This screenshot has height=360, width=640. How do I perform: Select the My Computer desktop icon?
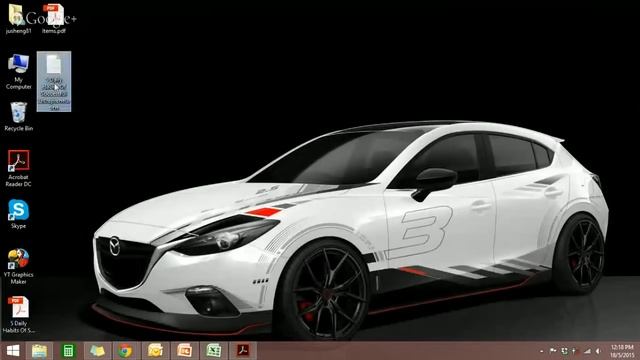pos(18,71)
